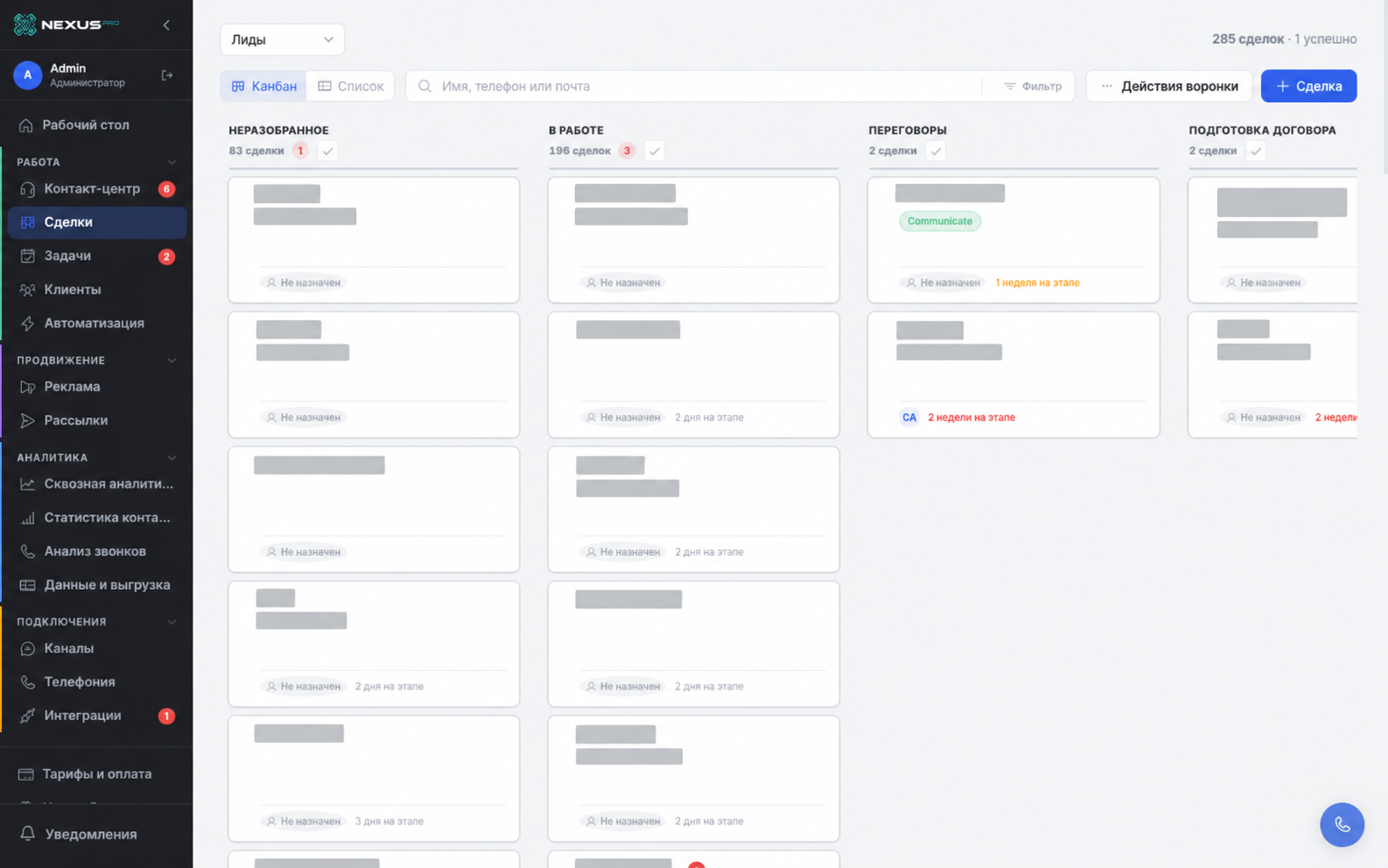Collapse the ПОДКЛЮЧЕНИЯ sidebar group

[172, 621]
